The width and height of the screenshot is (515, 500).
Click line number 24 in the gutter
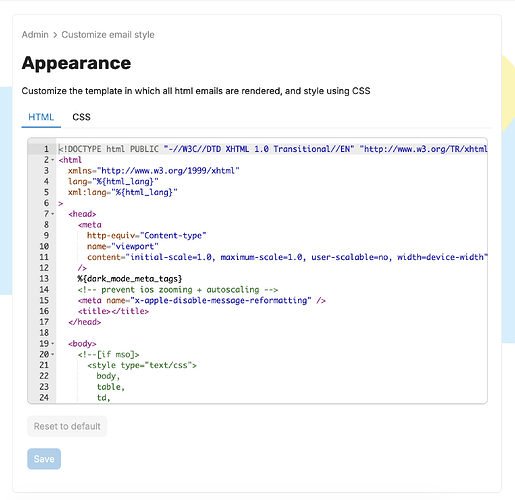44,397
